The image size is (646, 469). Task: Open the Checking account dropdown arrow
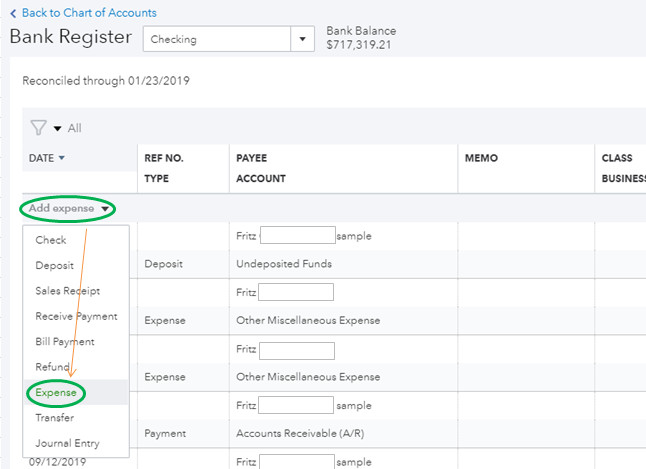[x=302, y=39]
